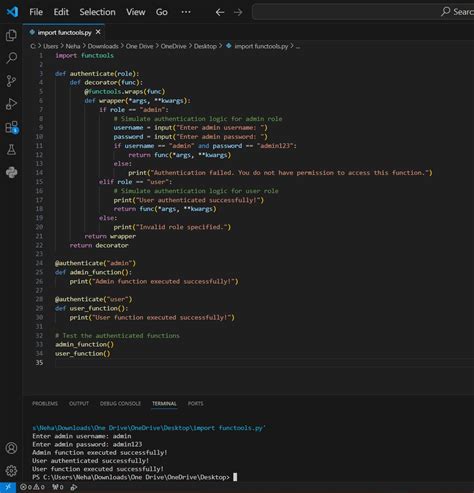Open the Testing flask view
The width and height of the screenshot is (474, 493).
tap(11, 150)
